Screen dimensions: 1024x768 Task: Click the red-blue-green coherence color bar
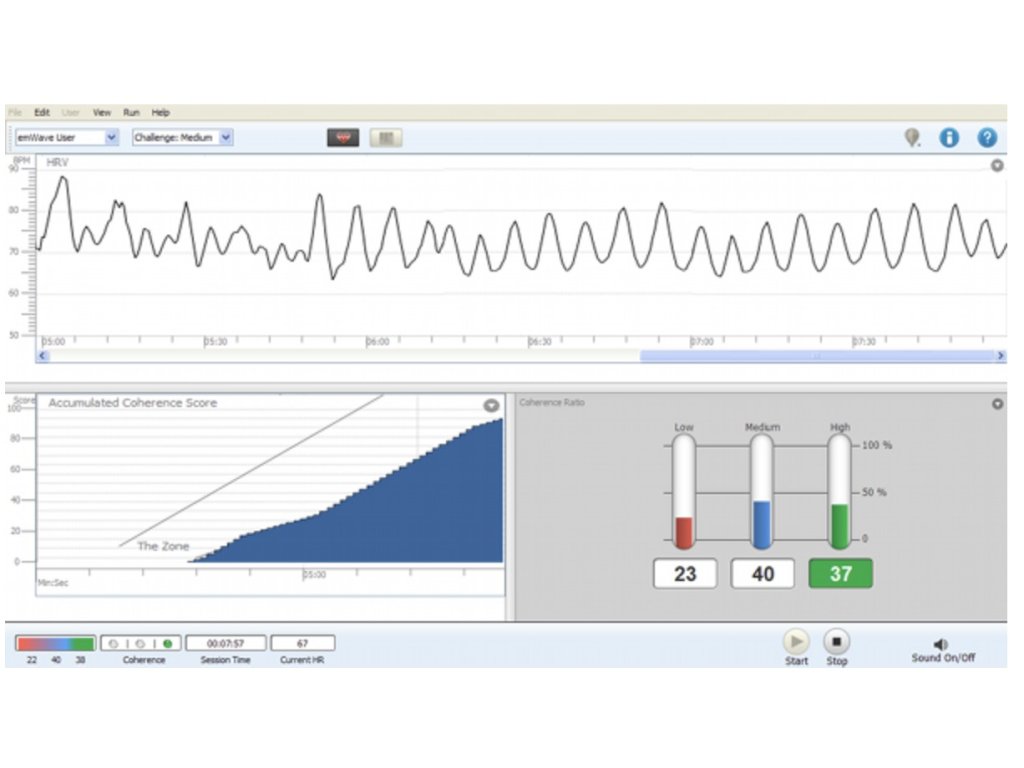pos(56,644)
